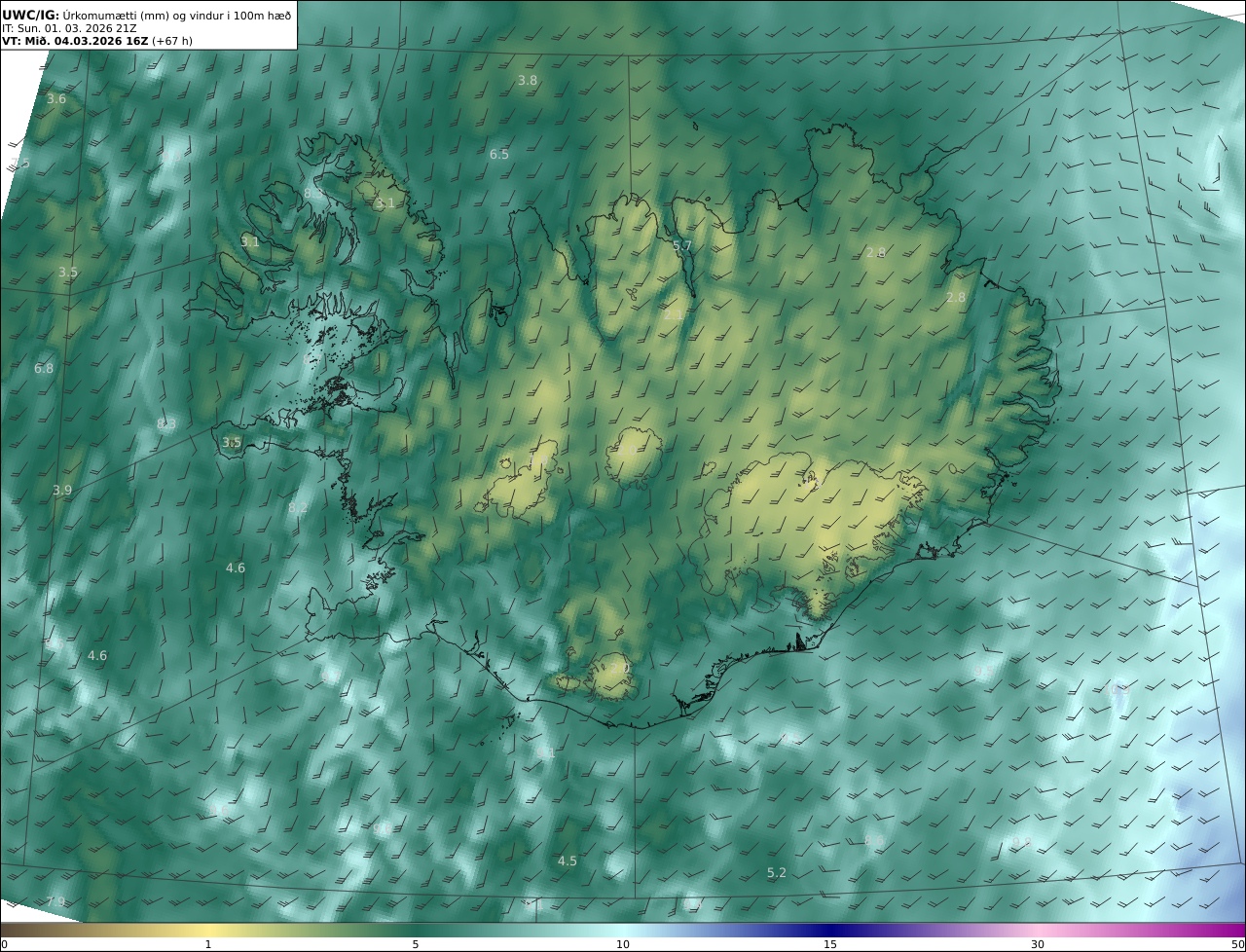Click the colorbar tick label 0
The width and height of the screenshot is (1246, 952).
[4, 944]
